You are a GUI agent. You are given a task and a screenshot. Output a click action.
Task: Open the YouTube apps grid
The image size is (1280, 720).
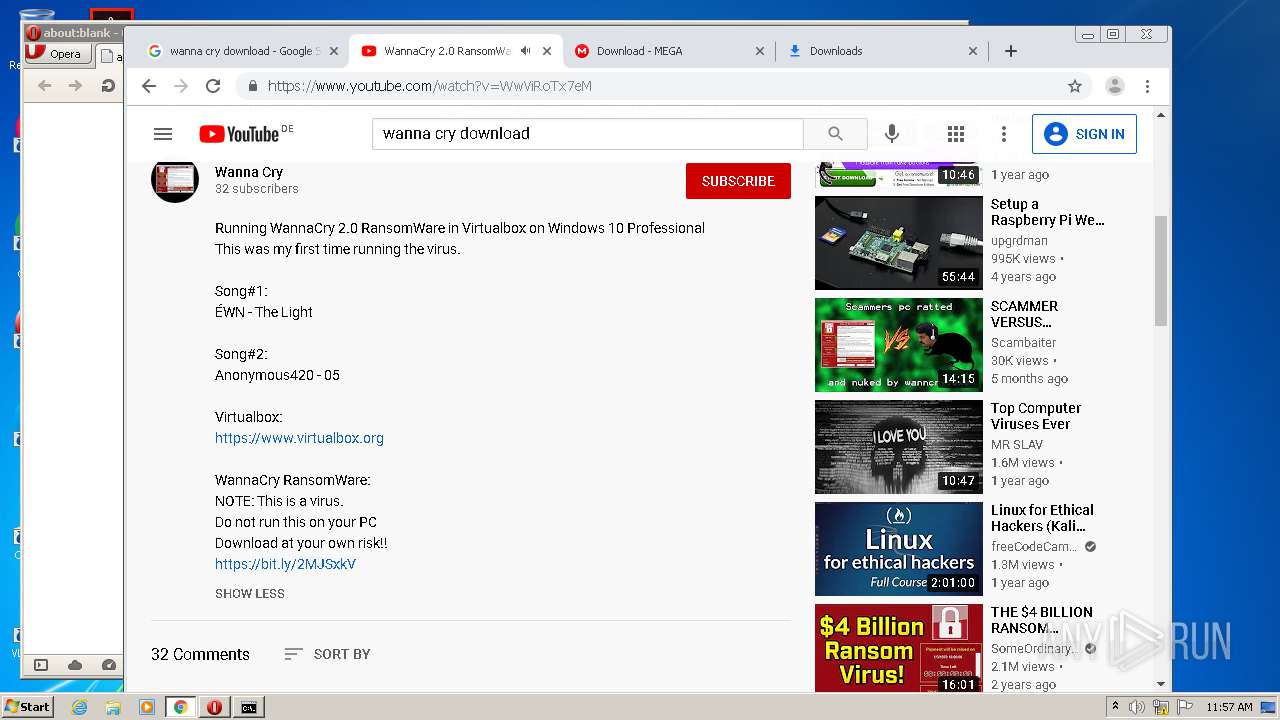click(x=956, y=134)
